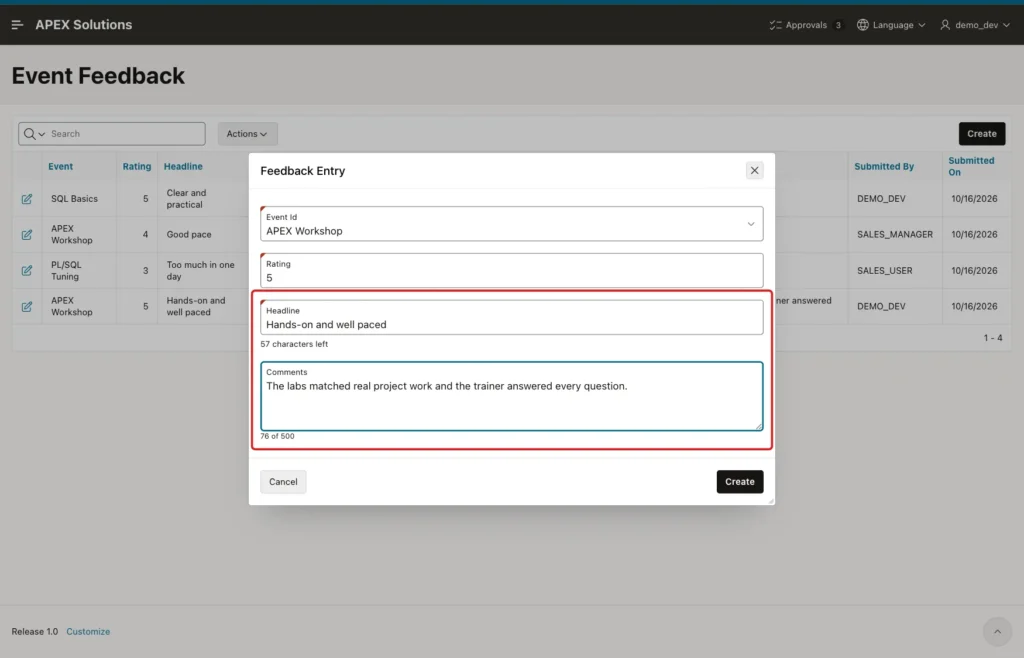Click the Cancel button

coord(283,482)
